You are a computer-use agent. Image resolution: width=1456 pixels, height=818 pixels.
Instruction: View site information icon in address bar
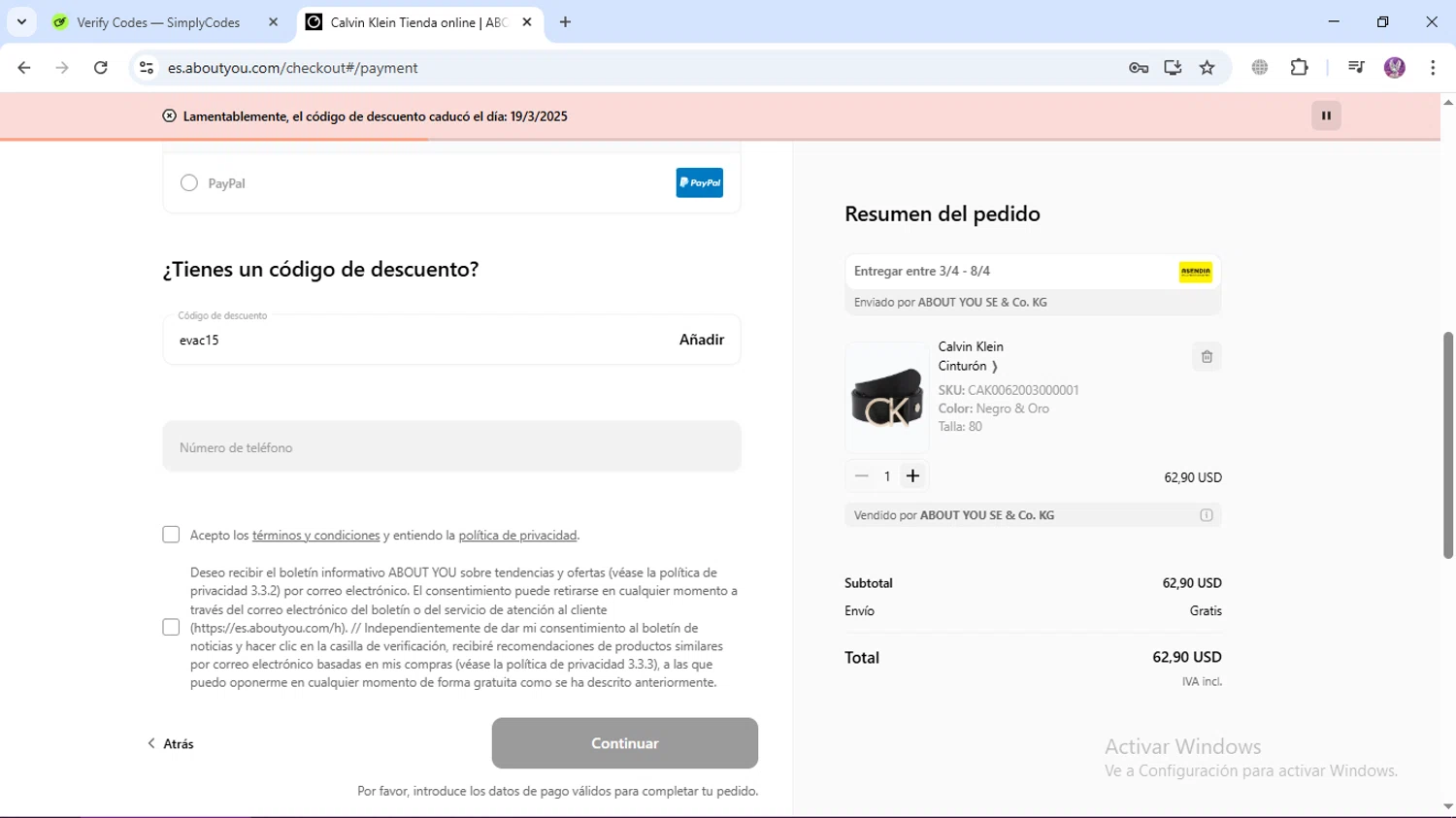[x=147, y=68]
